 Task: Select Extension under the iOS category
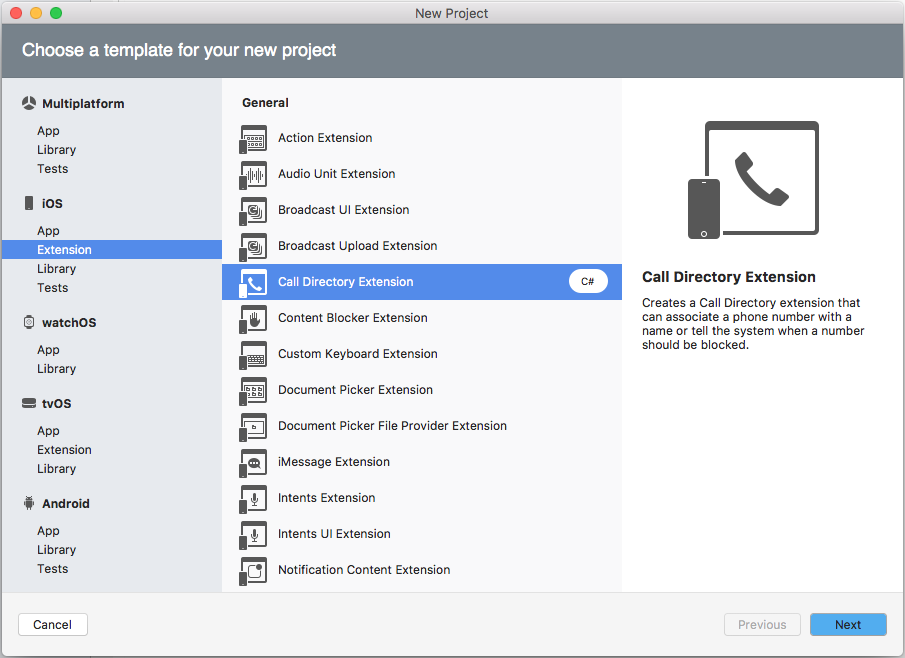(x=64, y=249)
